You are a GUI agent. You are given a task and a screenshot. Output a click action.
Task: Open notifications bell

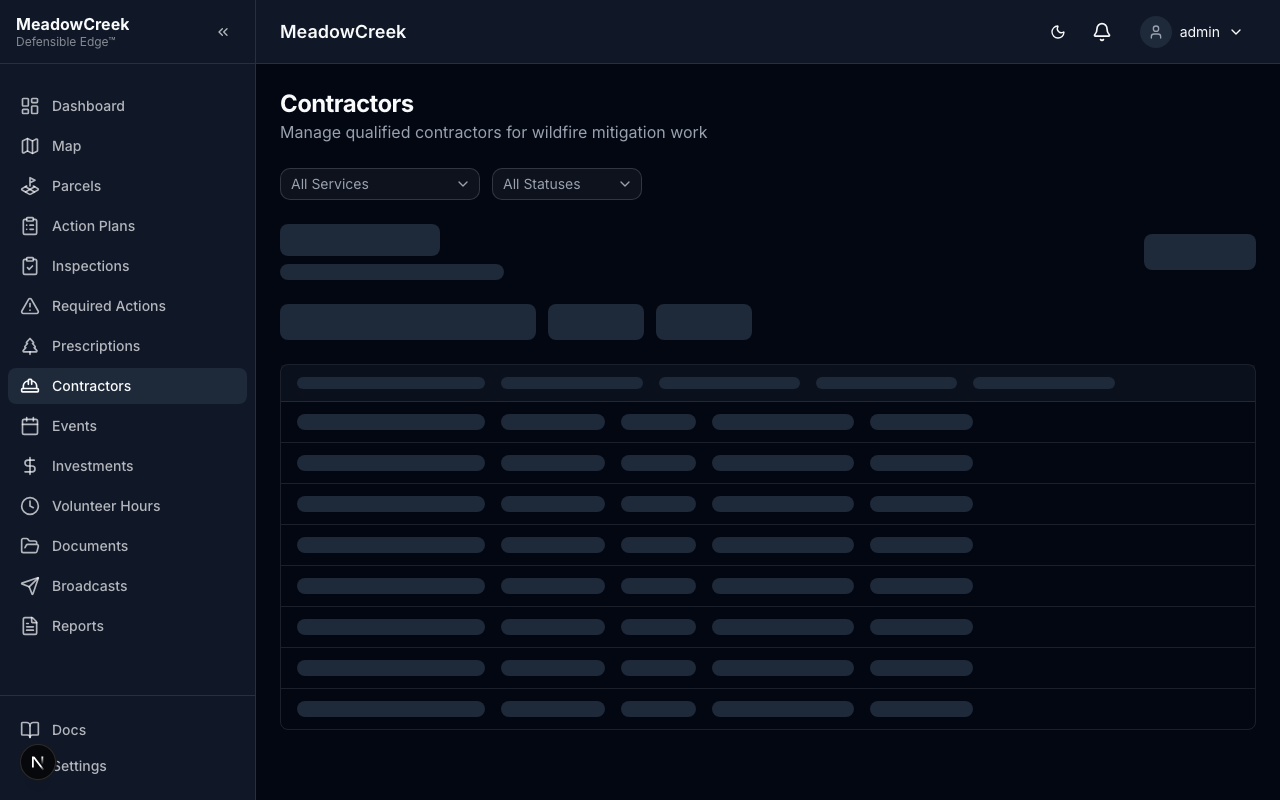1102,32
